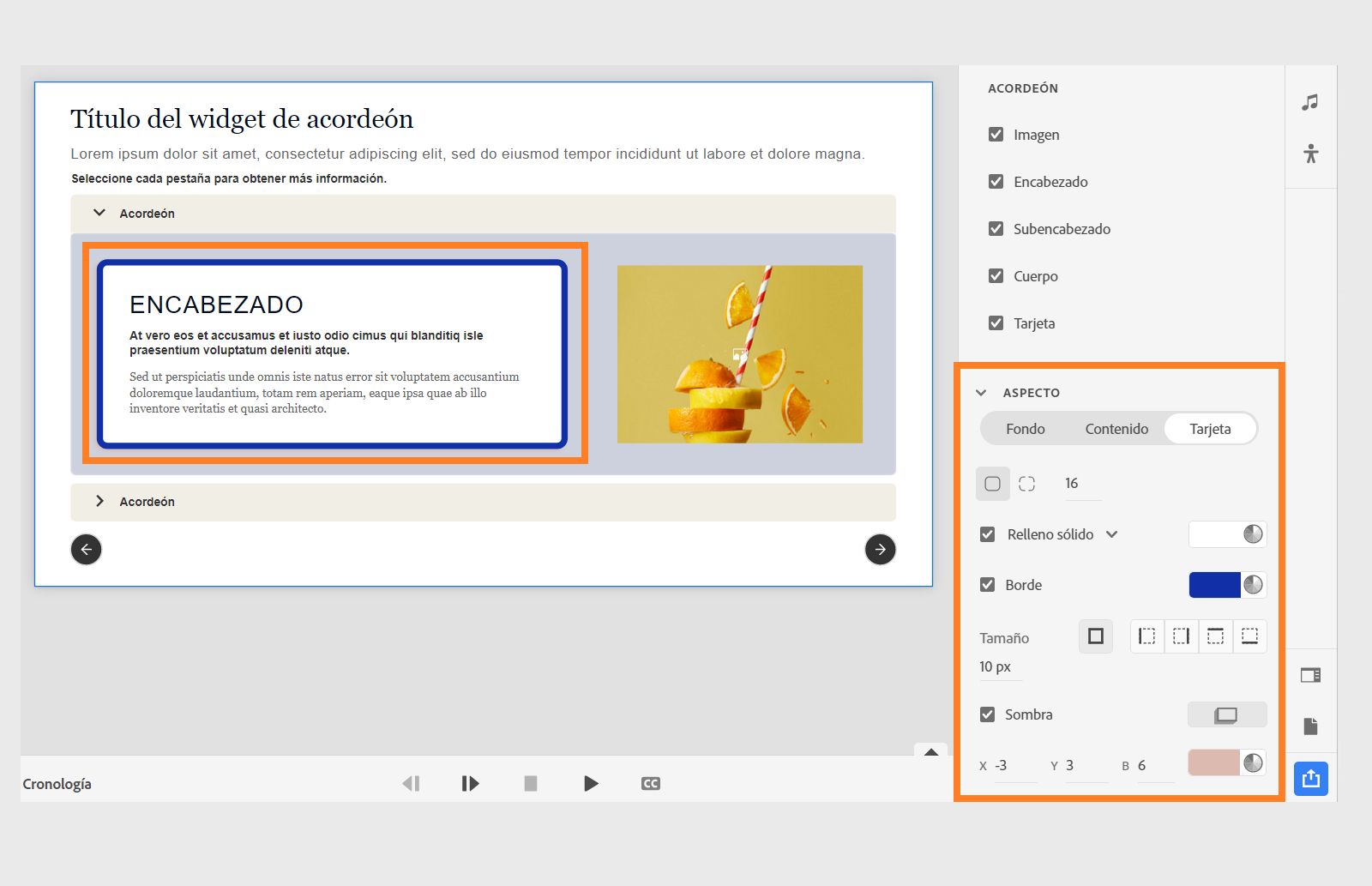Play from the current slide in the timeline
1372x886 pixels.
click(x=470, y=783)
